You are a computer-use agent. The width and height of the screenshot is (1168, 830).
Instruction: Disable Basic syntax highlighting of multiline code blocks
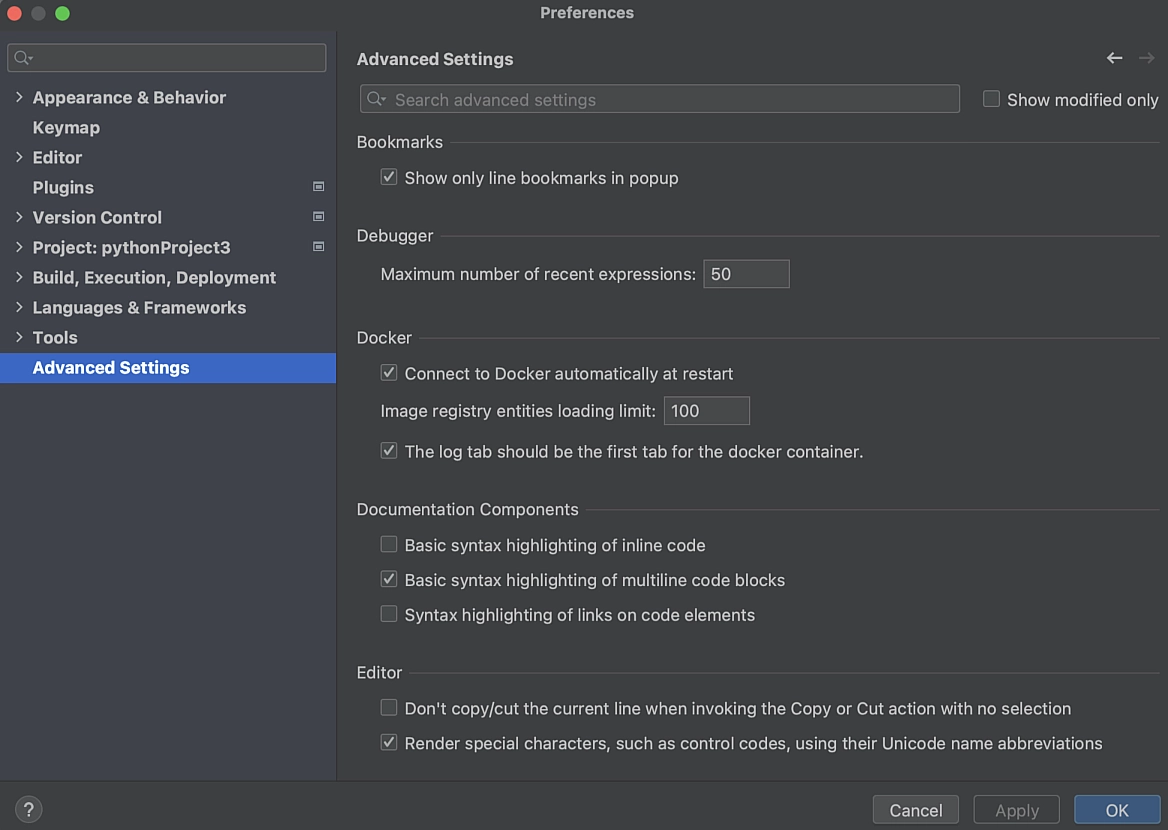(389, 579)
